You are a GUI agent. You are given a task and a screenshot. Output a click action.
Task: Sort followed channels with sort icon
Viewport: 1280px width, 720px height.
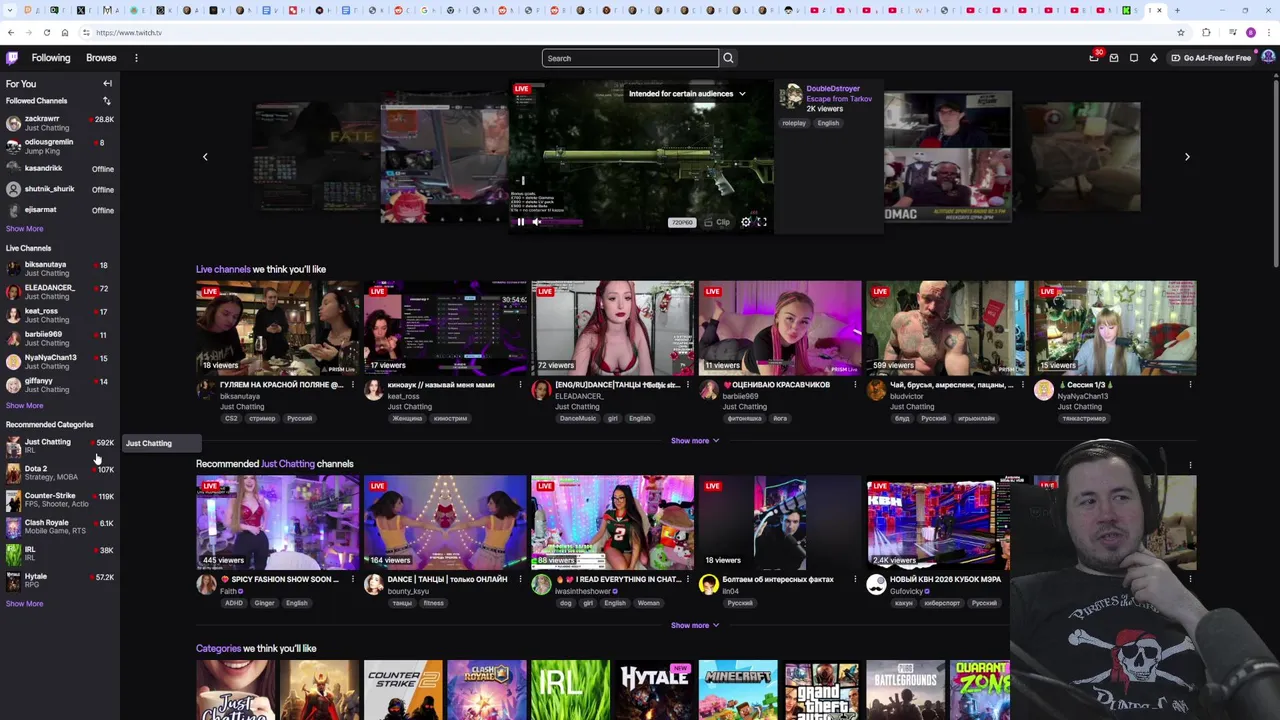click(107, 101)
